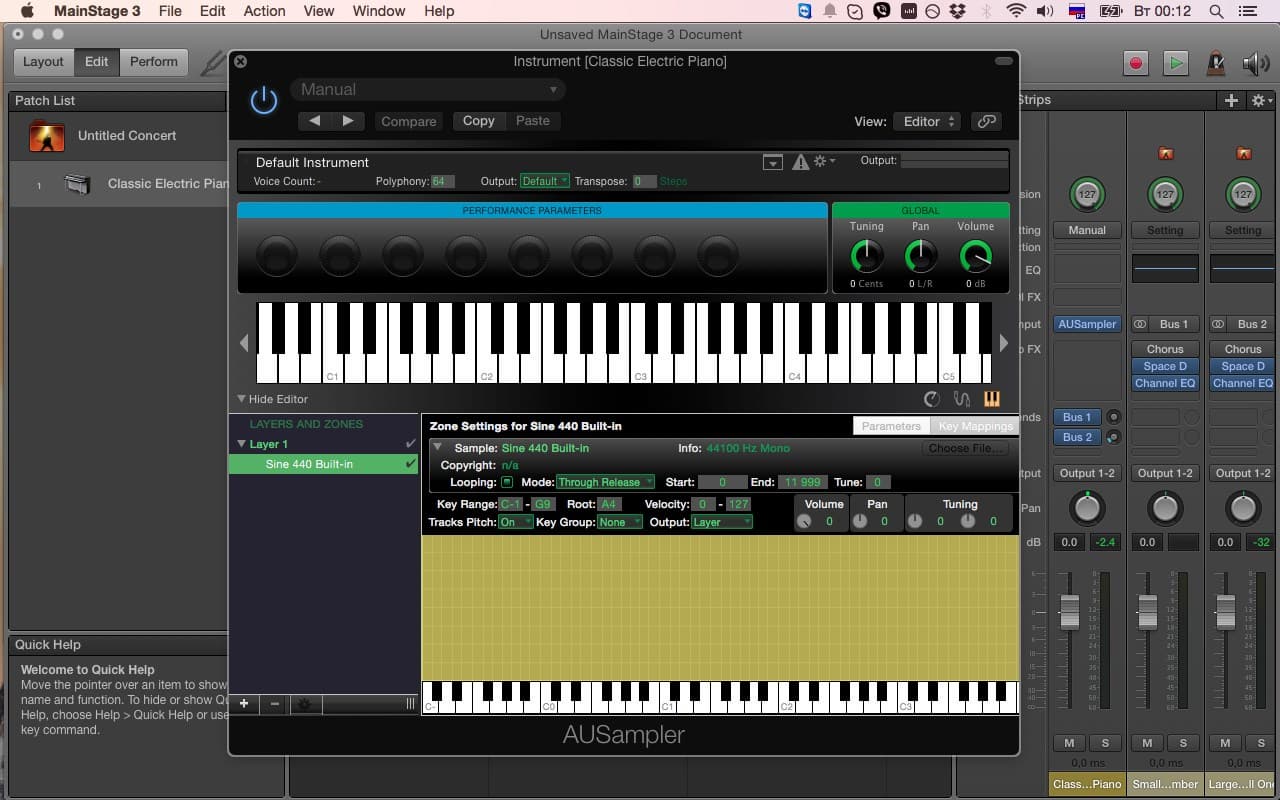The height and width of the screenshot is (800, 1280).
Task: Open the Mode Through Release dropdown
Action: pos(605,482)
